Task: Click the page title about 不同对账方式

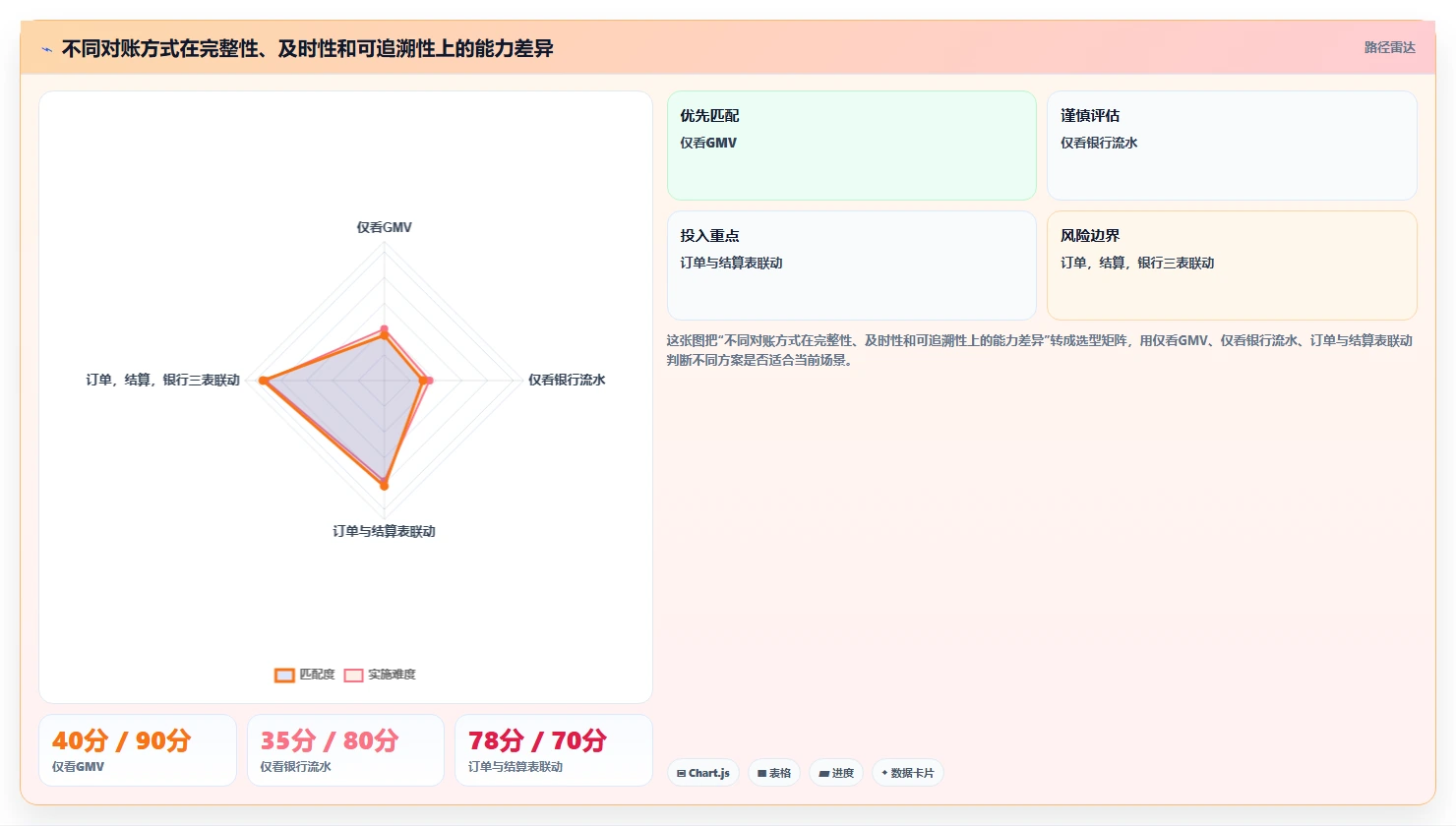Action: click(307, 48)
